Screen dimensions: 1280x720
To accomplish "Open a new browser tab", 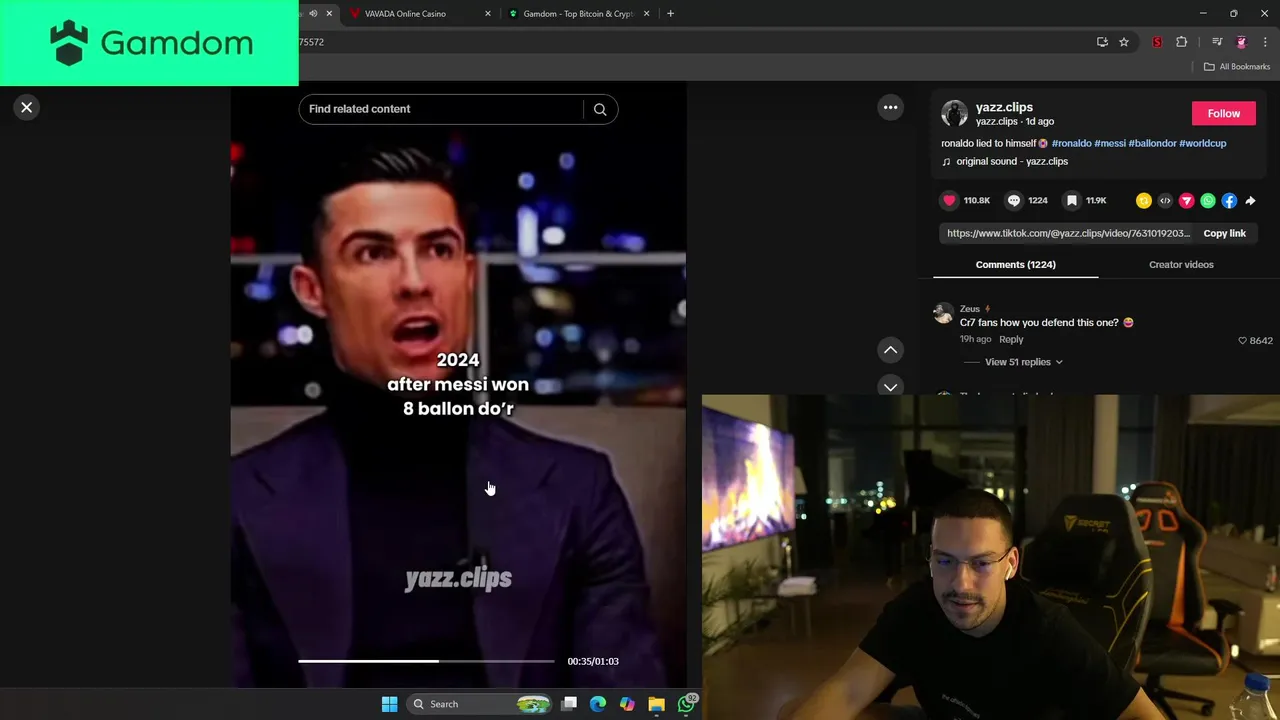I will pos(670,14).
